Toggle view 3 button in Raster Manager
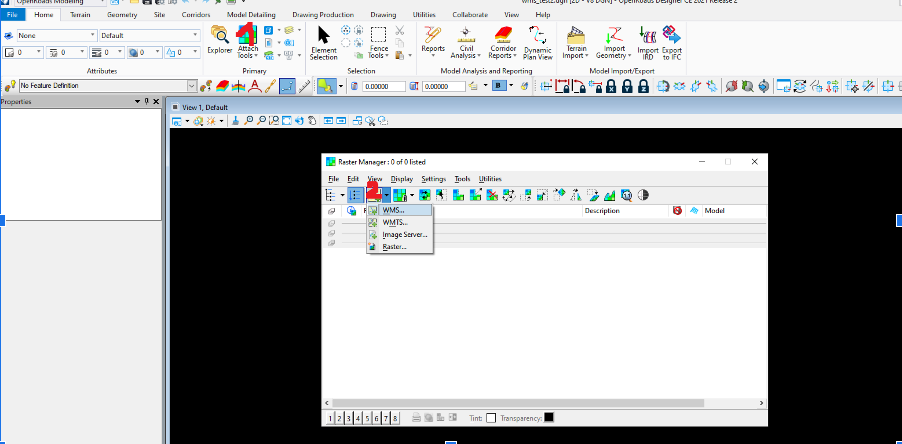This screenshot has height=444, width=902. point(349,418)
